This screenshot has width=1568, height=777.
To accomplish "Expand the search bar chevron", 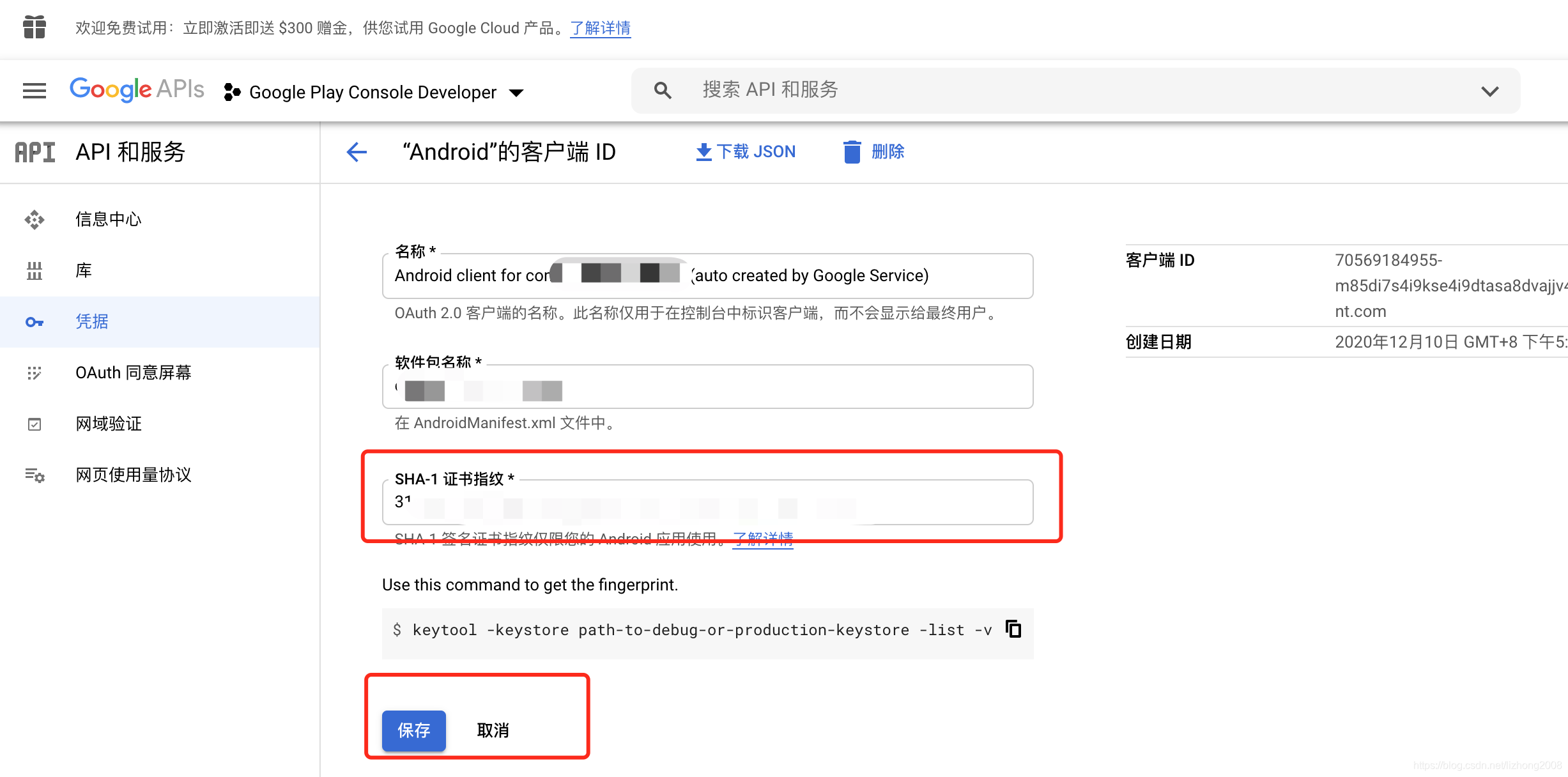I will click(x=1489, y=91).
